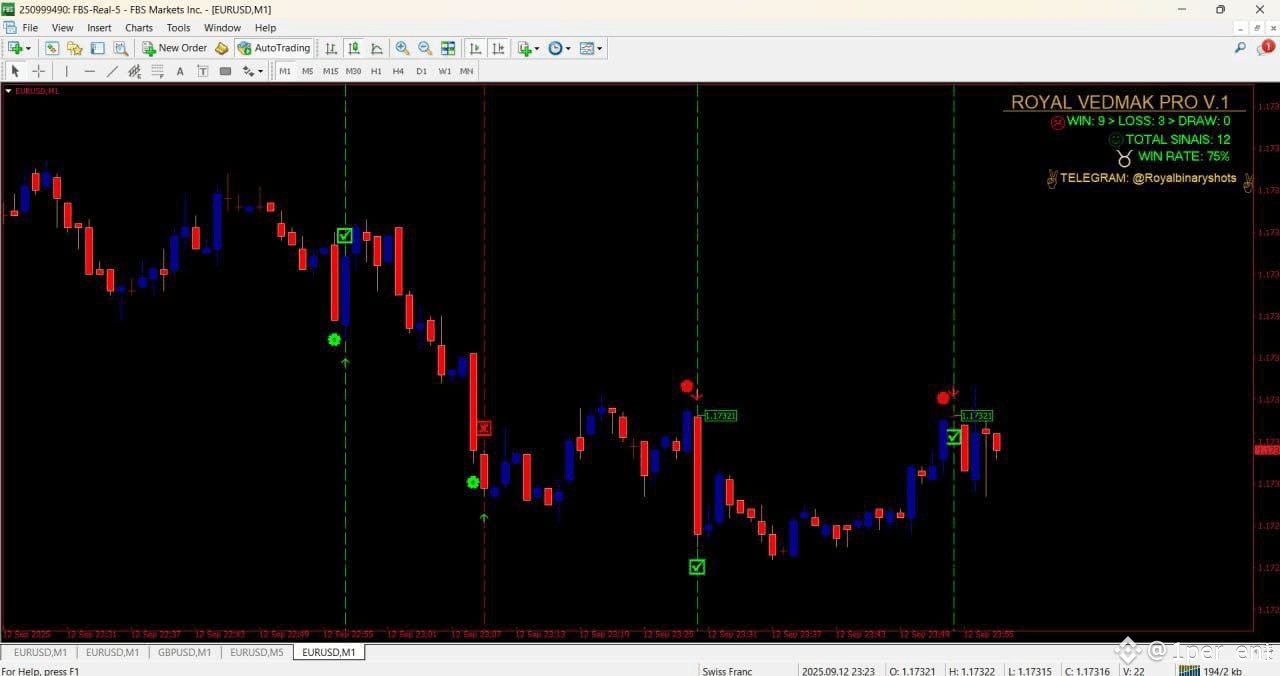Screen dimensions: 1280x676
Task: Click the EURUSD,M1 chart title triangle
Action: pos(9,91)
